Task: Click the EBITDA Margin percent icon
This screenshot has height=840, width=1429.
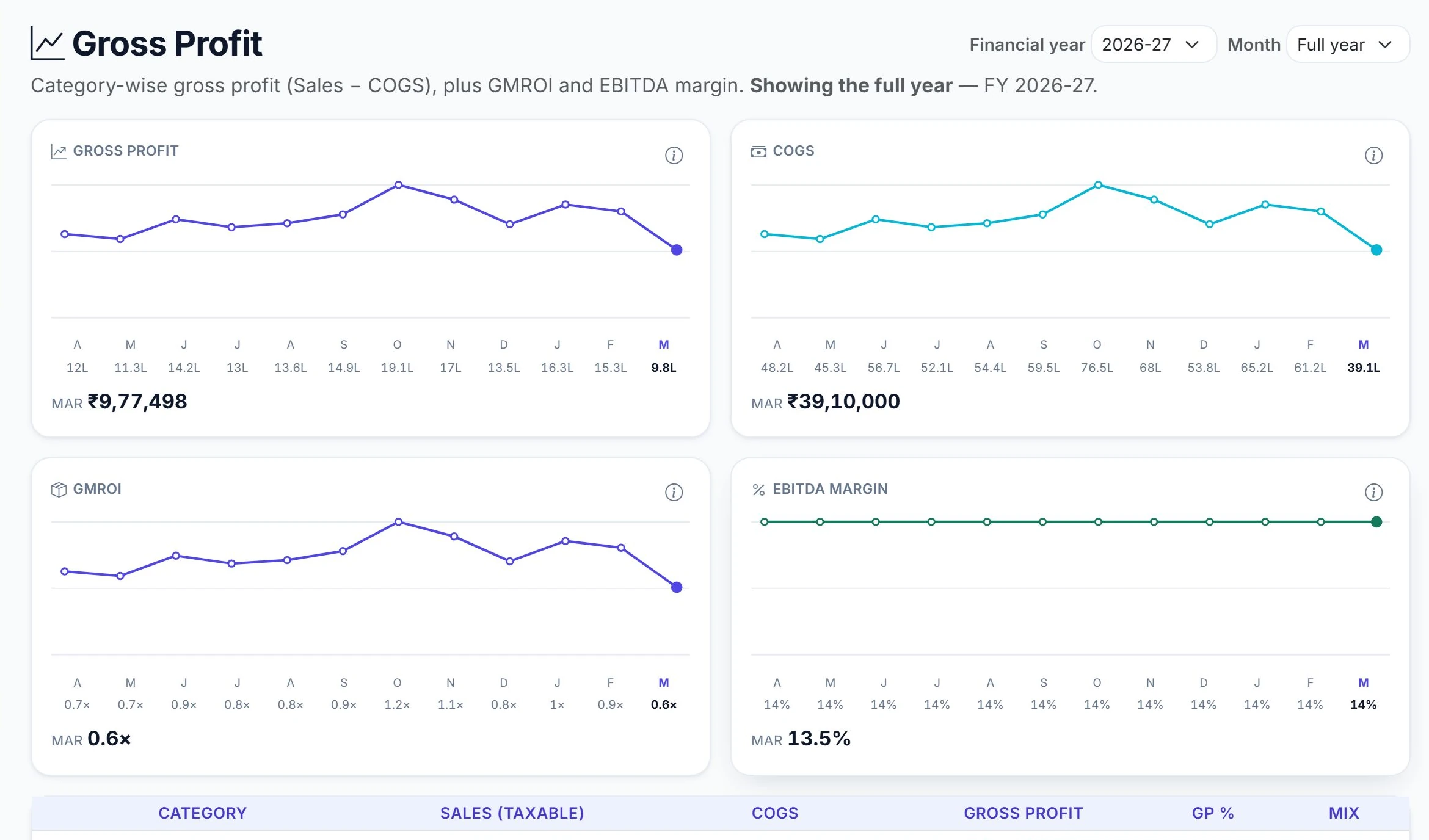Action: [x=758, y=490]
